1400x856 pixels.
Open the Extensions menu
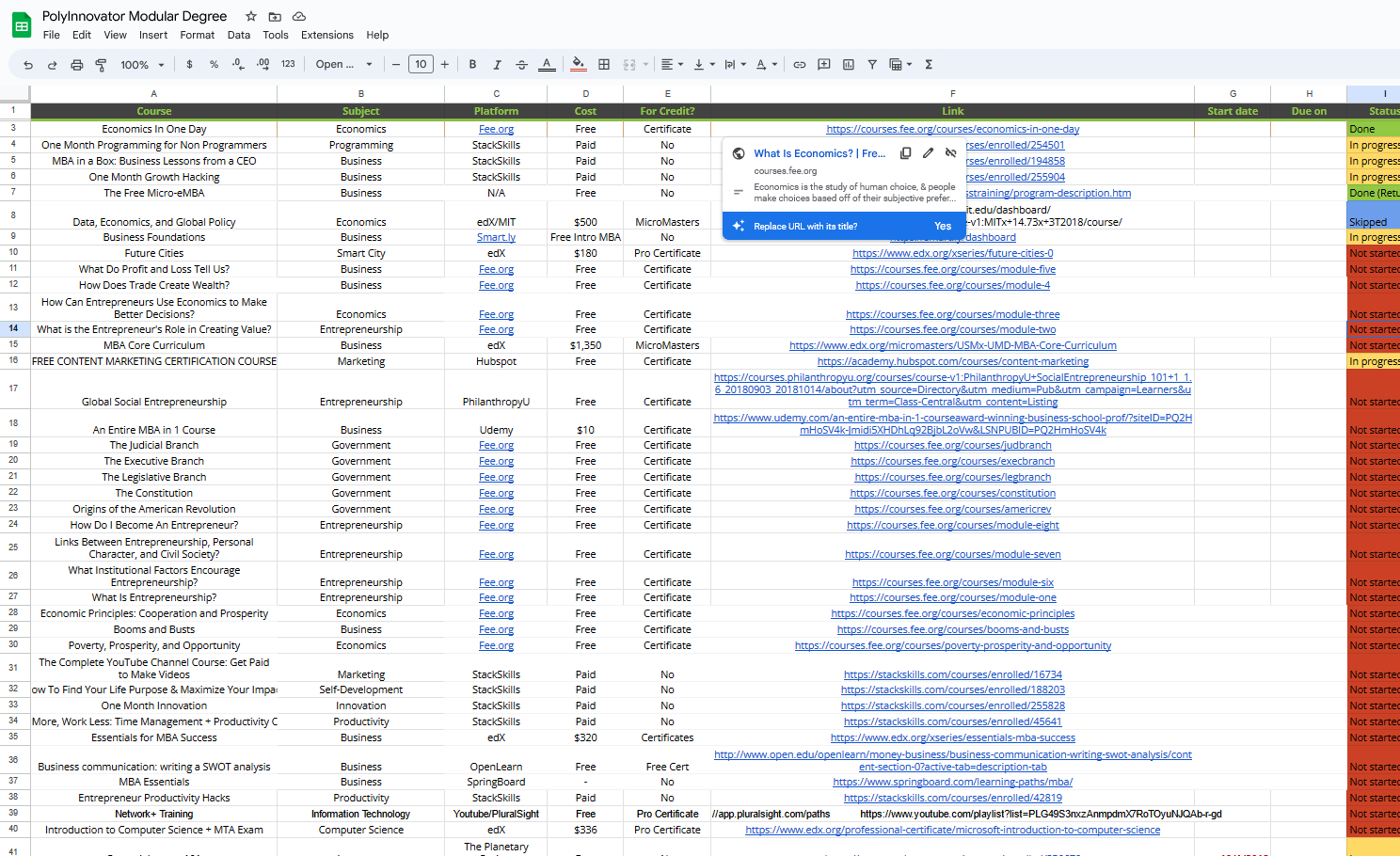(326, 35)
